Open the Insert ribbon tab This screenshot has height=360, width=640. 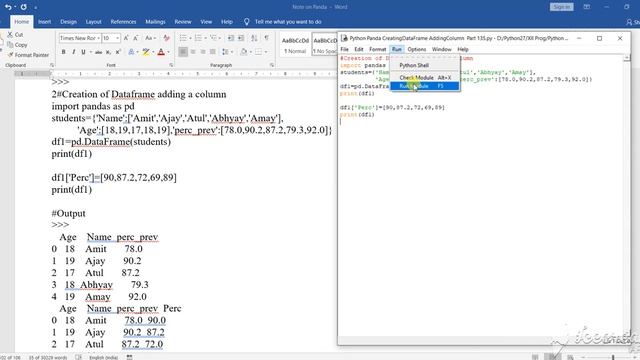pyautogui.click(x=44, y=22)
